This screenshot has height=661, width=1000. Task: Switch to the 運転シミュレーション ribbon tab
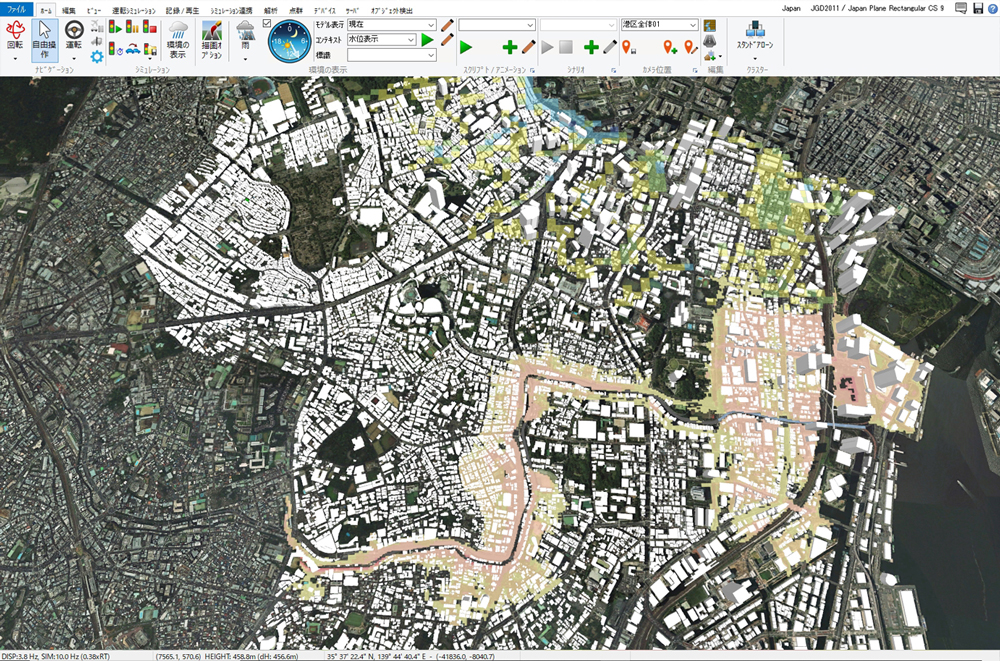[x=133, y=9]
